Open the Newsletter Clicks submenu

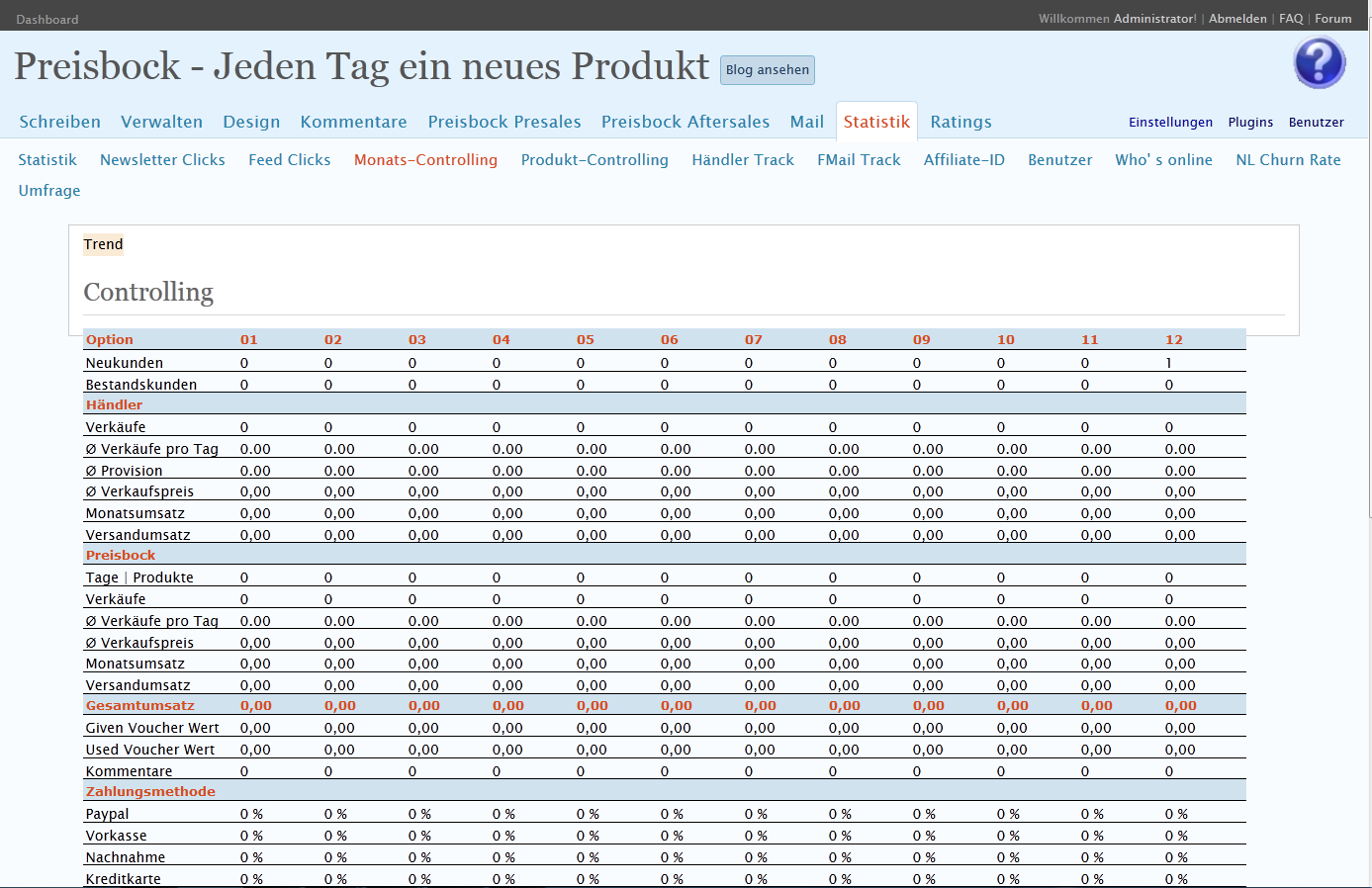click(x=162, y=160)
